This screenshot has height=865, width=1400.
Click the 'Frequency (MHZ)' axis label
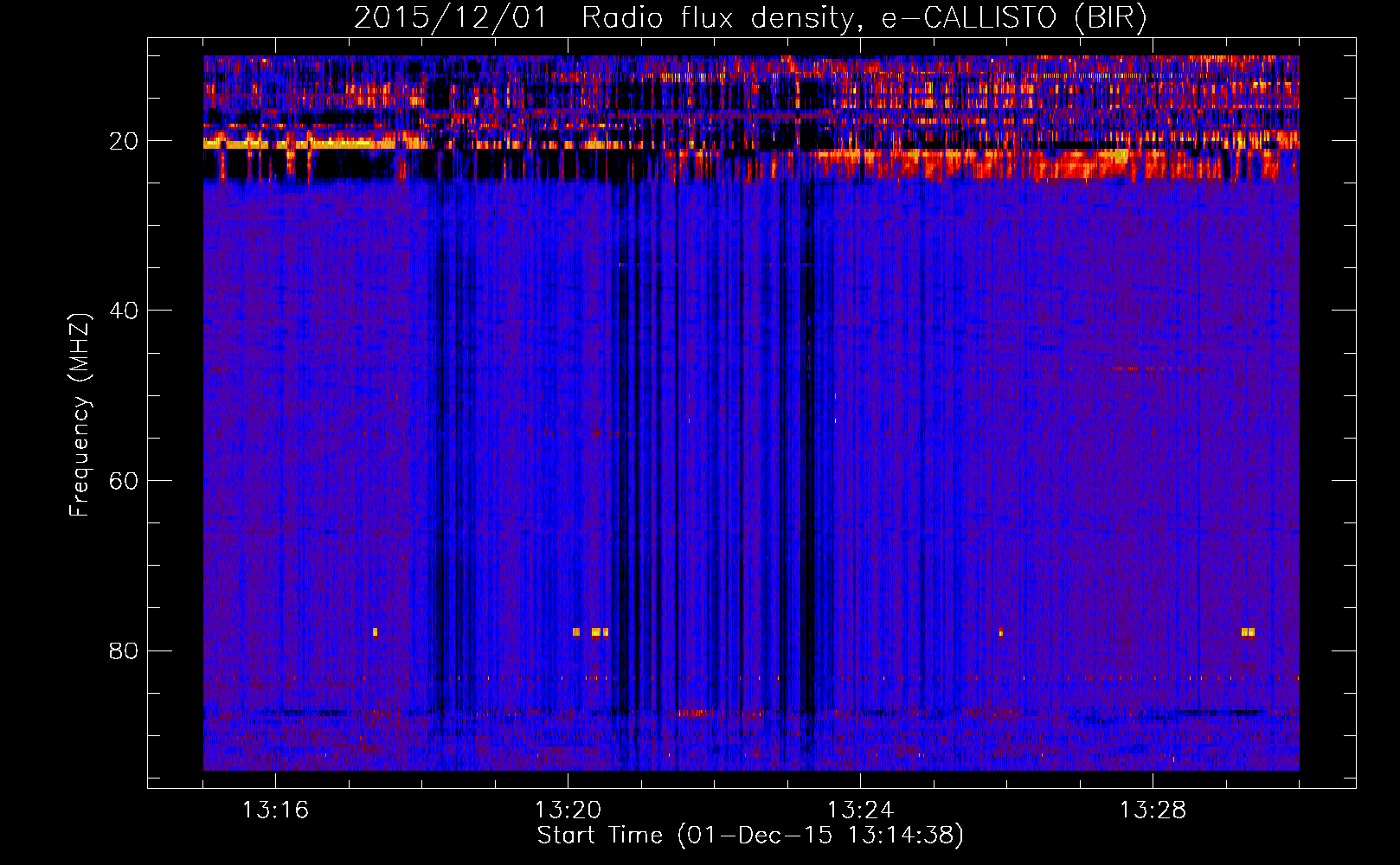80,415
